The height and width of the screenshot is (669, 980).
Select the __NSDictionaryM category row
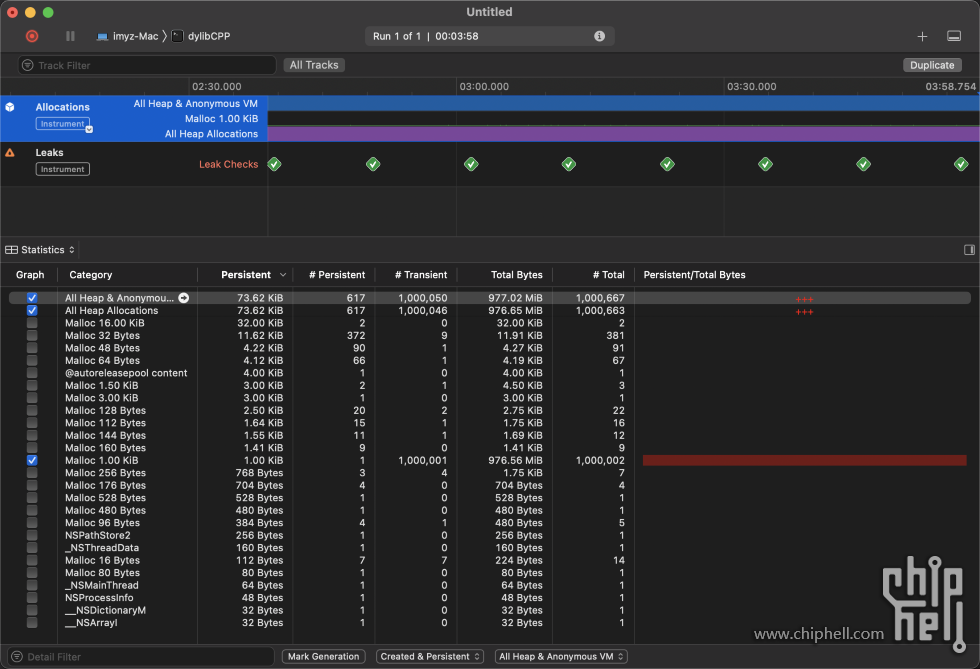point(105,610)
